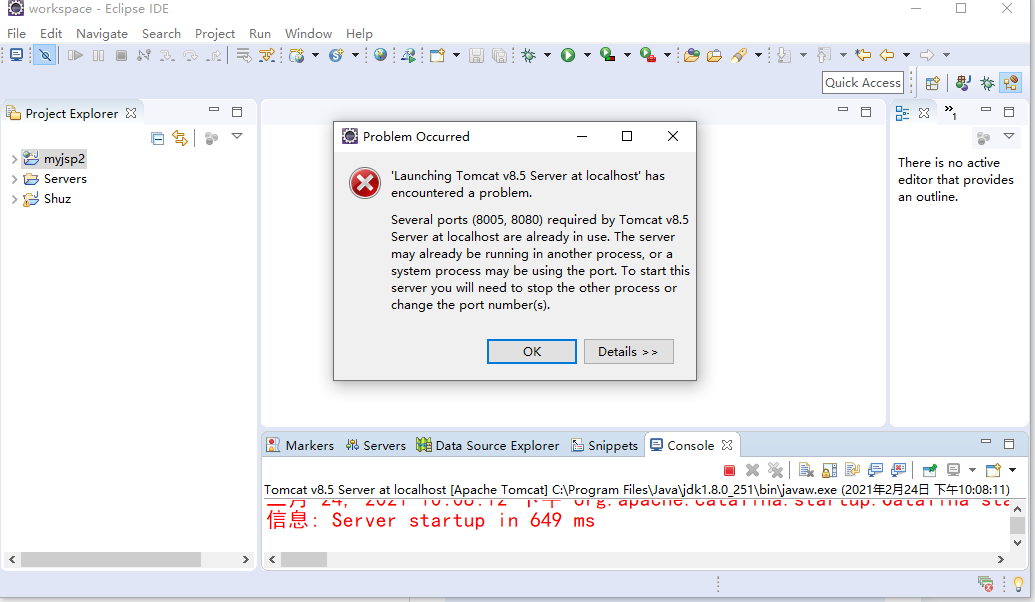Close the Console tab
1035x602 pixels.
[727, 445]
